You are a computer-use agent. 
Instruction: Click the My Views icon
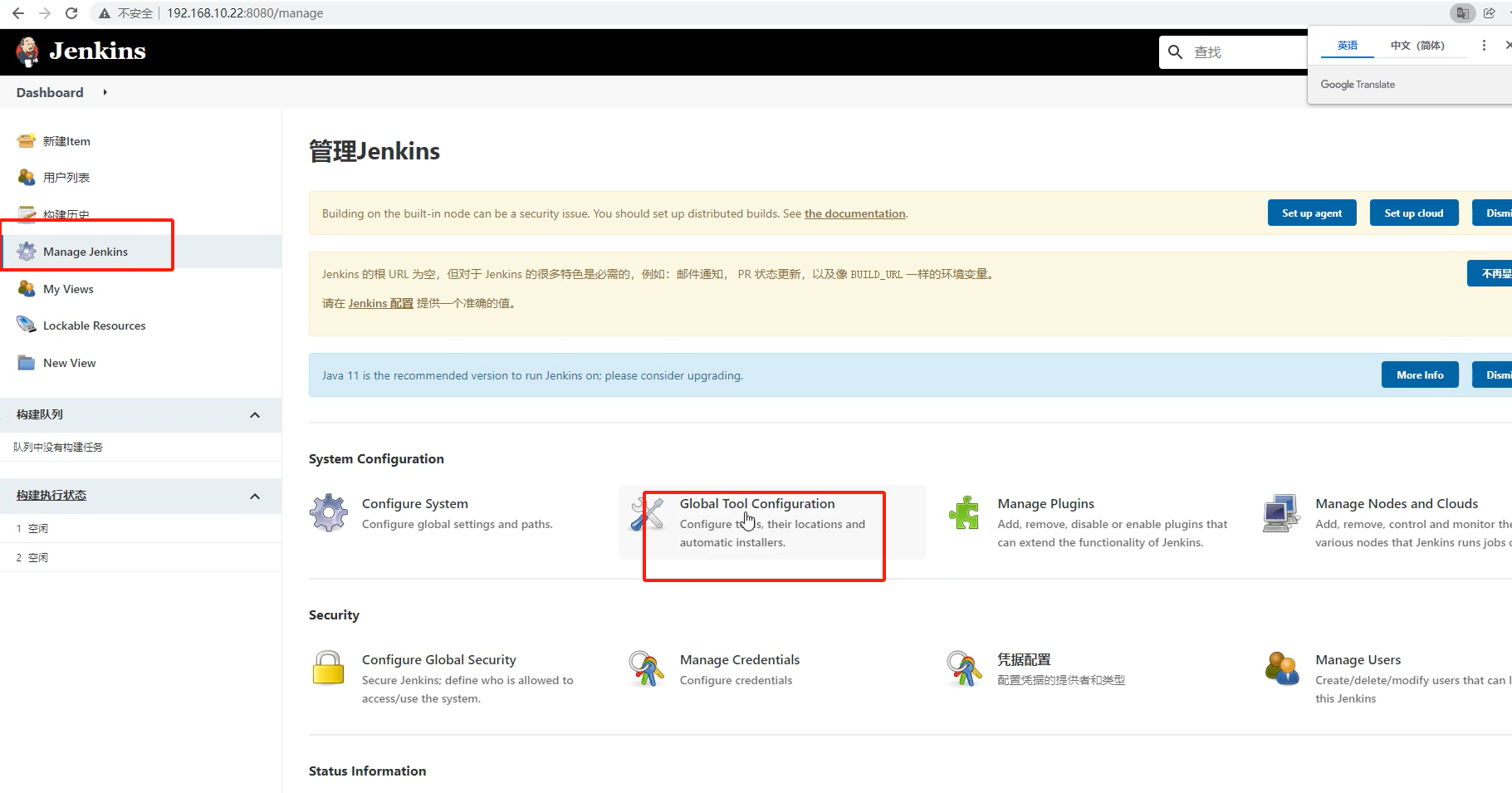coord(27,288)
